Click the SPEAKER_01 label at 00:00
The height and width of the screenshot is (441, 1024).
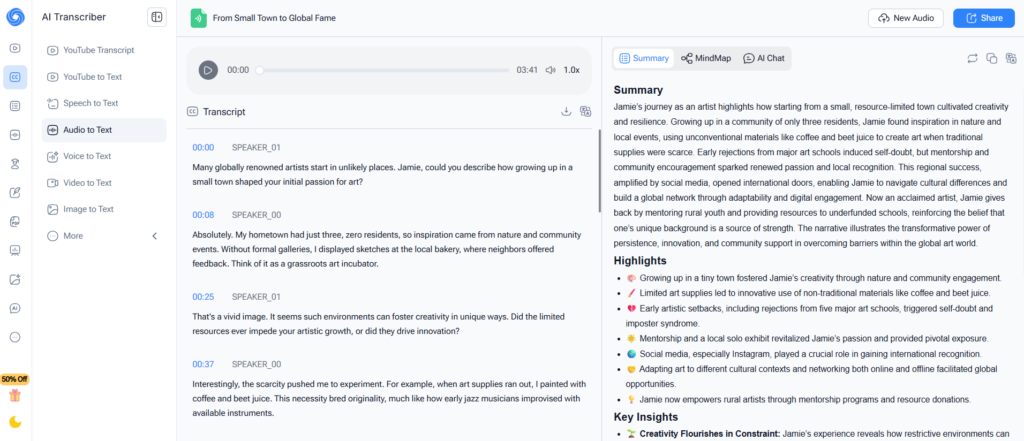click(256, 148)
